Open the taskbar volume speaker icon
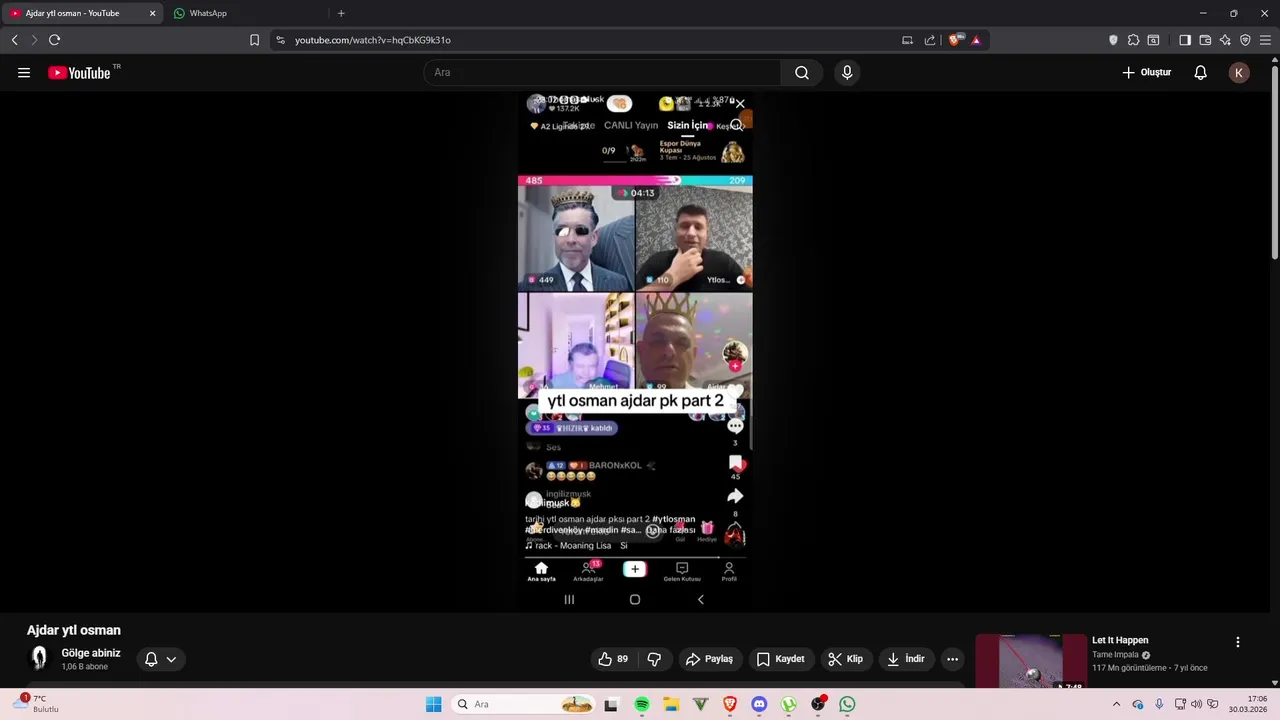 coord(1196,704)
